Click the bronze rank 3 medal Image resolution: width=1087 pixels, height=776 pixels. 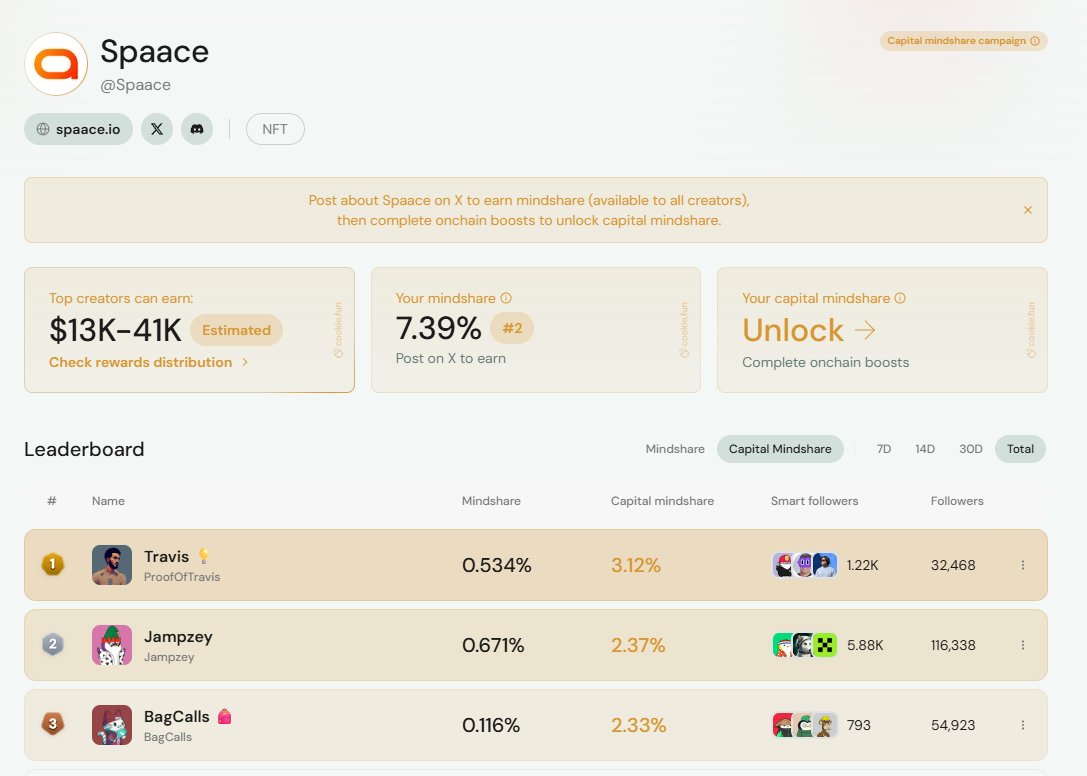(x=53, y=725)
